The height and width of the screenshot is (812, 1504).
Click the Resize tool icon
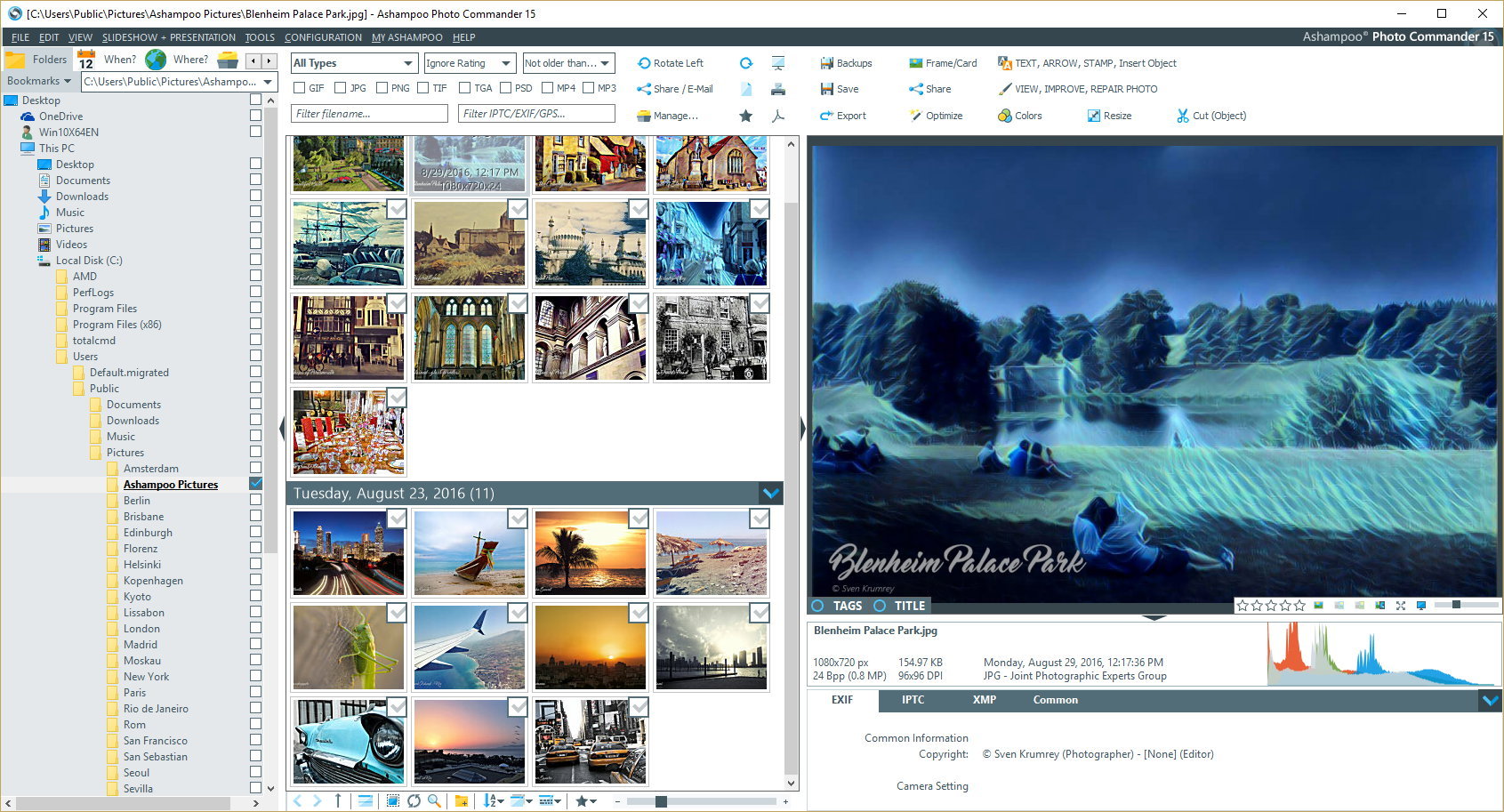(x=1093, y=116)
